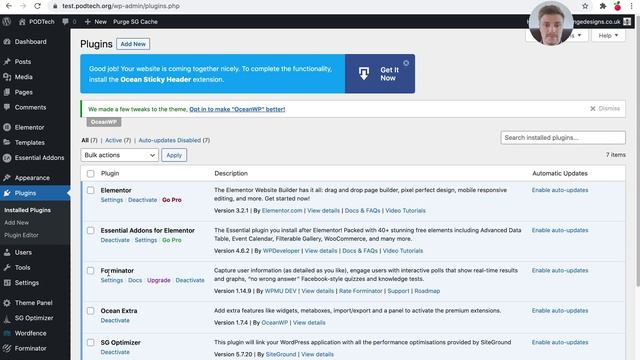
Task: Enable auto-updates for Forminator
Action: [x=560, y=270]
